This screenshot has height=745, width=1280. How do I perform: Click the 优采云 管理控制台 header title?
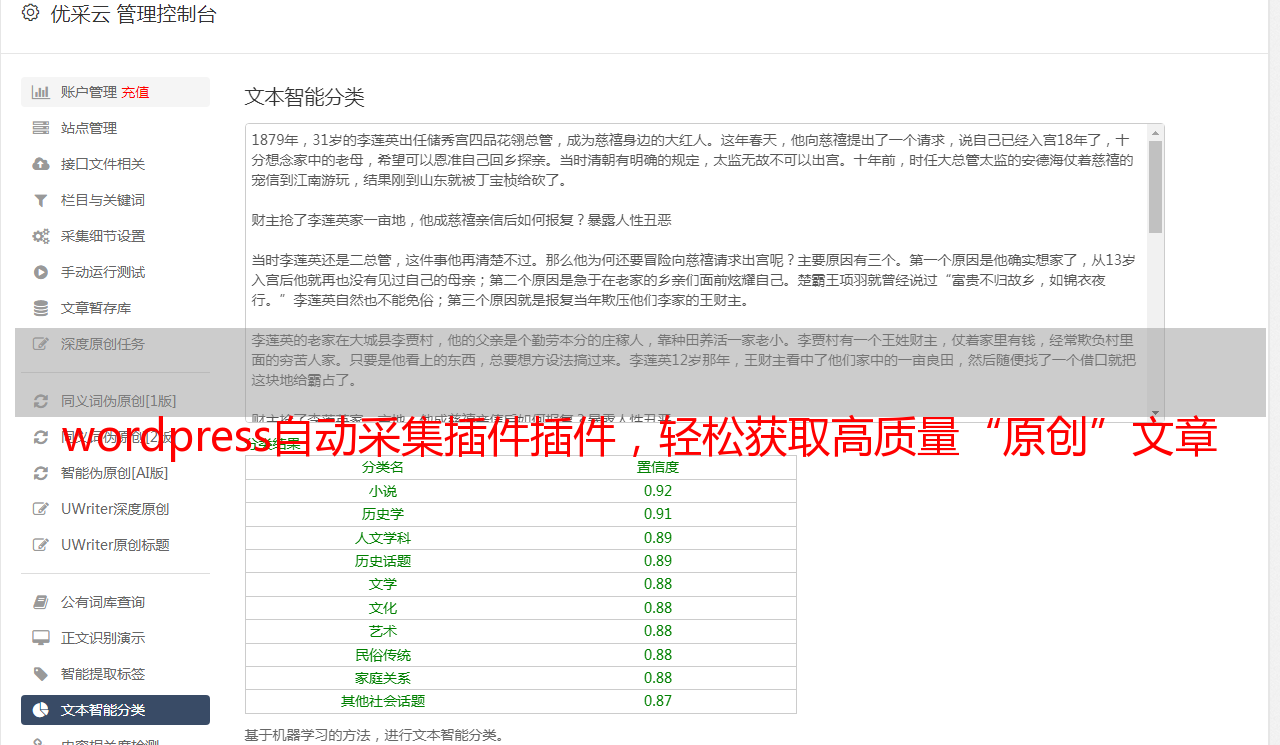pos(133,14)
